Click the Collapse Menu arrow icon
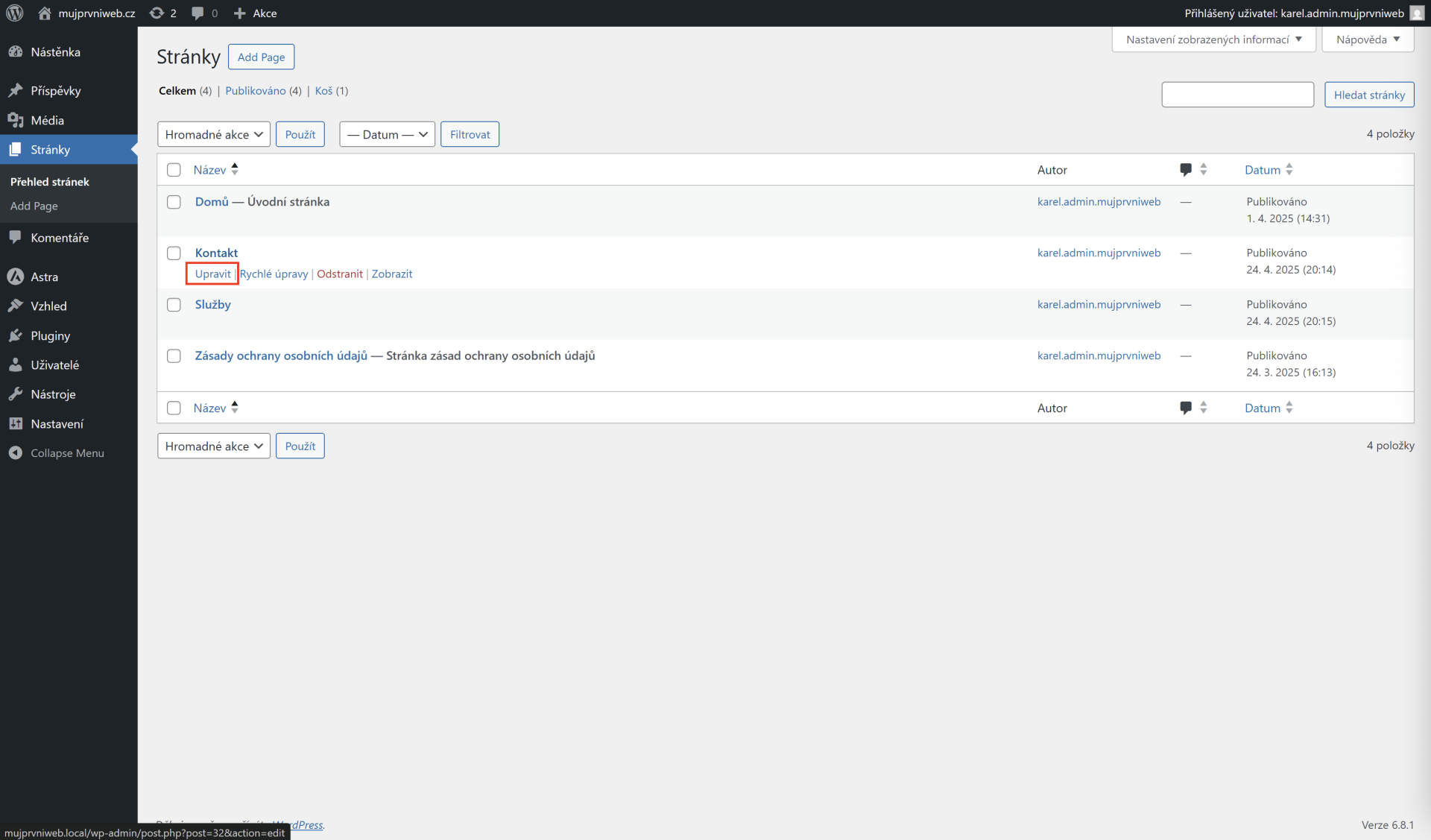This screenshot has height=840, width=1431. (16, 453)
